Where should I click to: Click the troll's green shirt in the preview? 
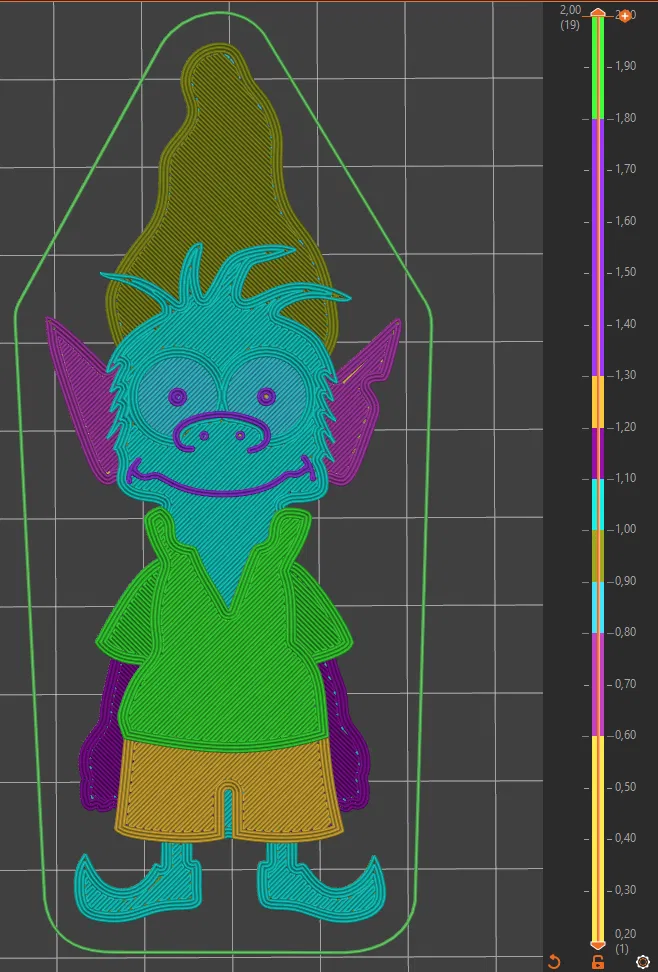pos(225,669)
